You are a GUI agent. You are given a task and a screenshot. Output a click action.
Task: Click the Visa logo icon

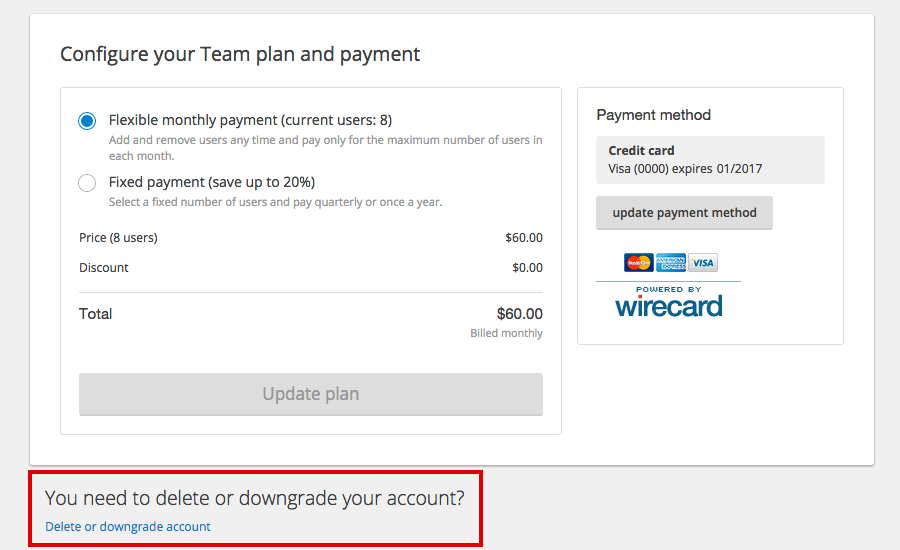coord(703,262)
